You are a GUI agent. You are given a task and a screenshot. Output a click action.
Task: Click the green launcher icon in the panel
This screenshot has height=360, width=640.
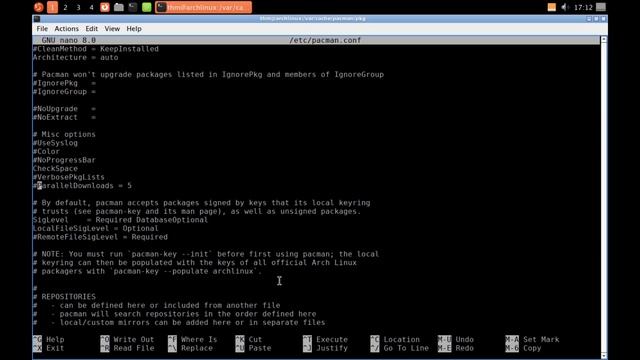tap(147, 7)
